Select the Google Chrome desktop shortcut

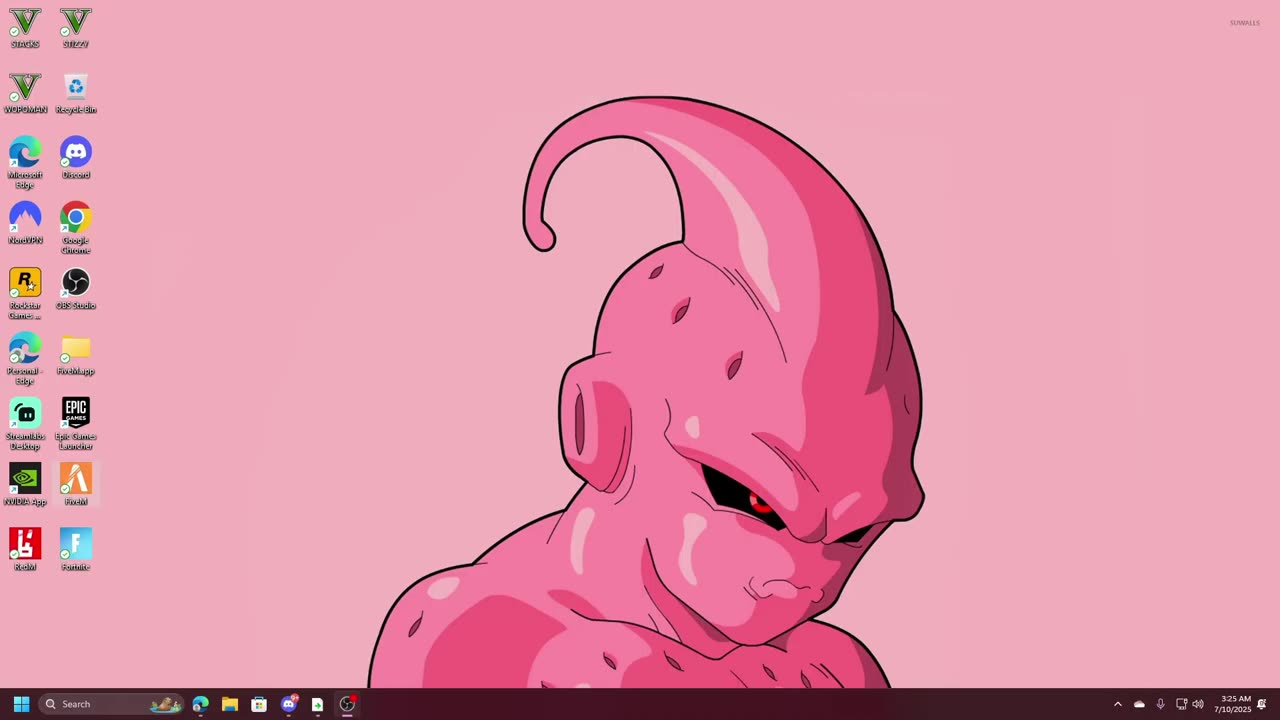click(75, 228)
